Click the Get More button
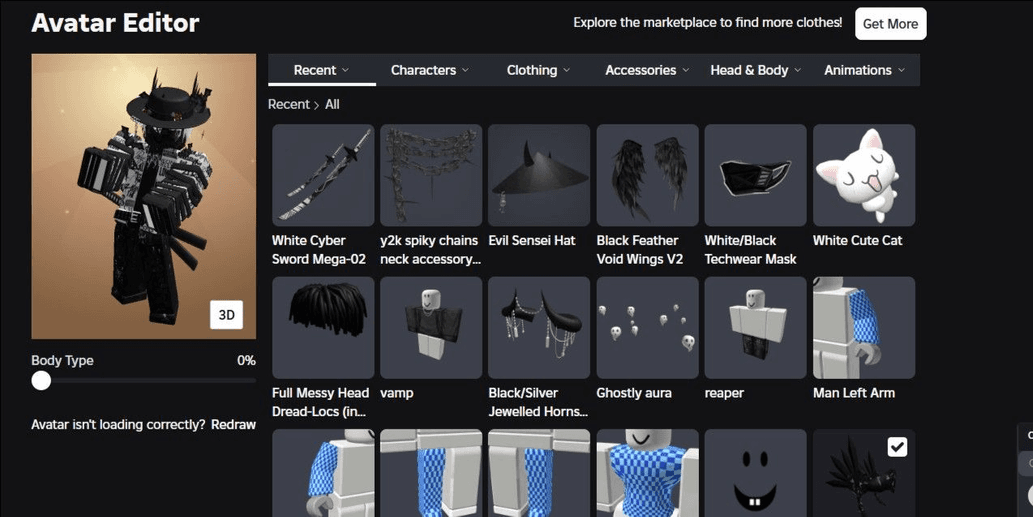This screenshot has height=517, width=1033. point(890,24)
